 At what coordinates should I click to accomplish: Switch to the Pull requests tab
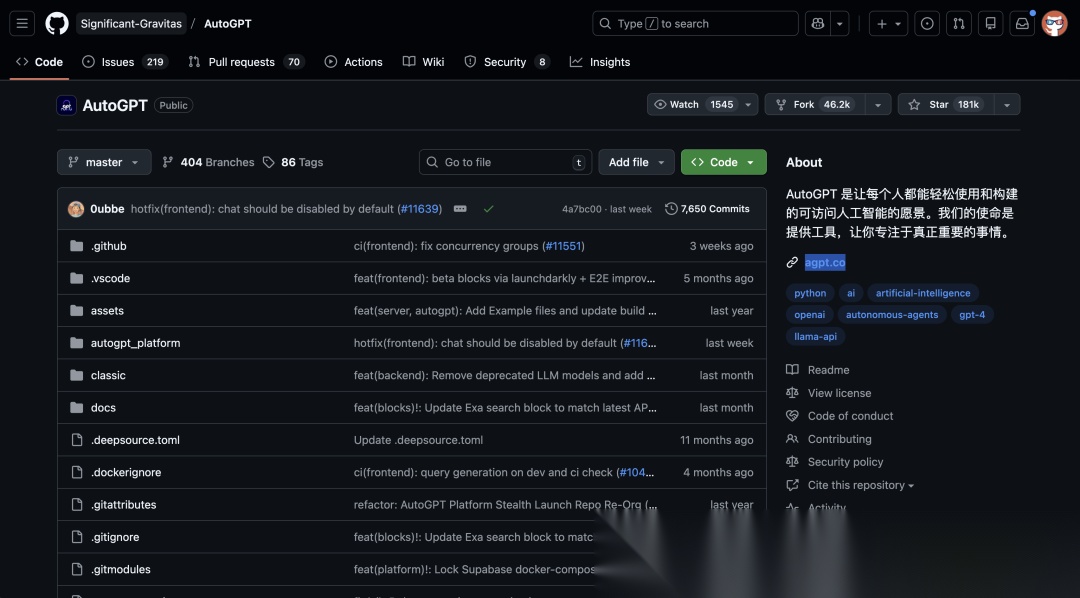(246, 62)
